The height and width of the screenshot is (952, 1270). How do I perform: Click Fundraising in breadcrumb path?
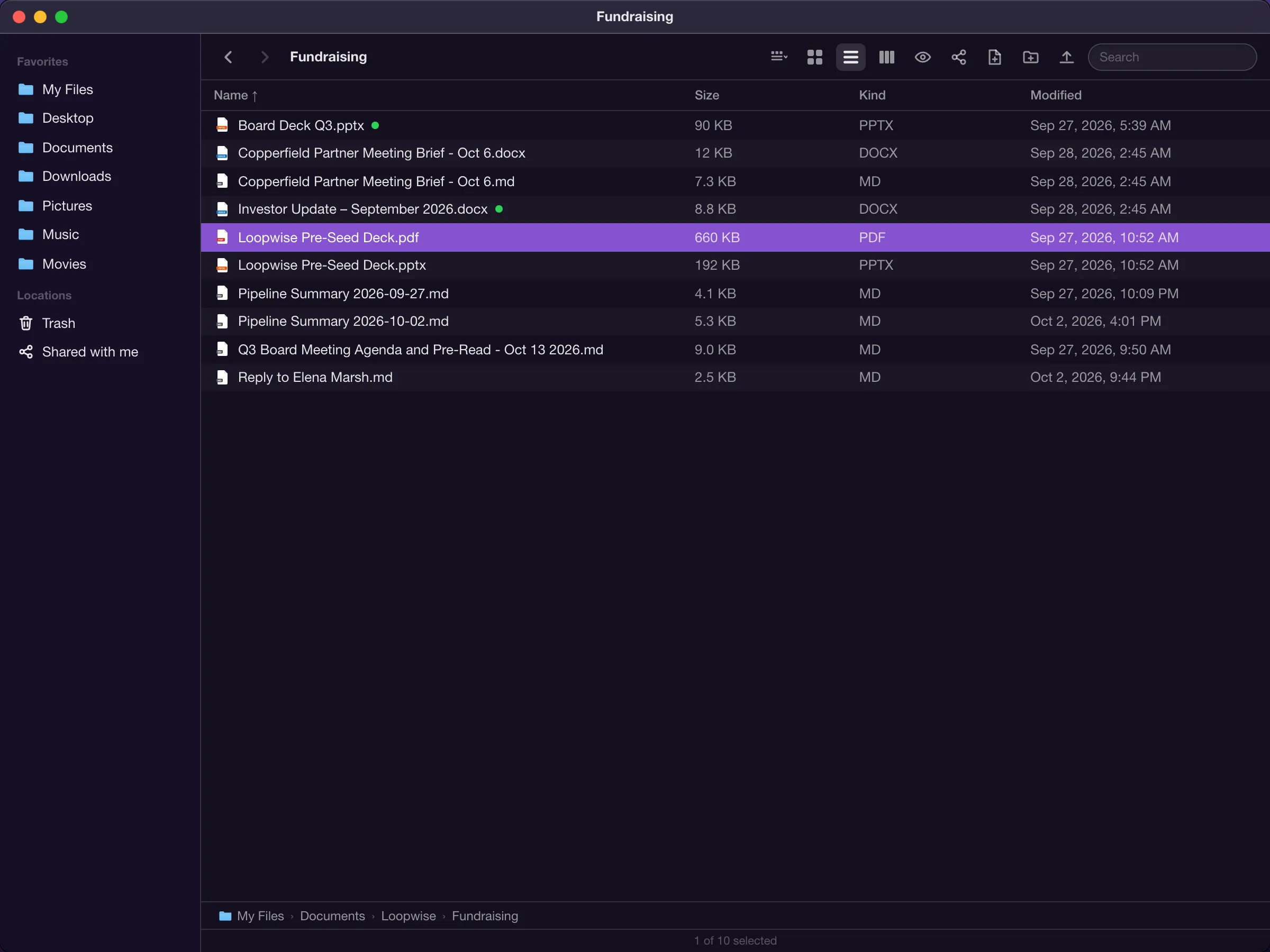485,916
